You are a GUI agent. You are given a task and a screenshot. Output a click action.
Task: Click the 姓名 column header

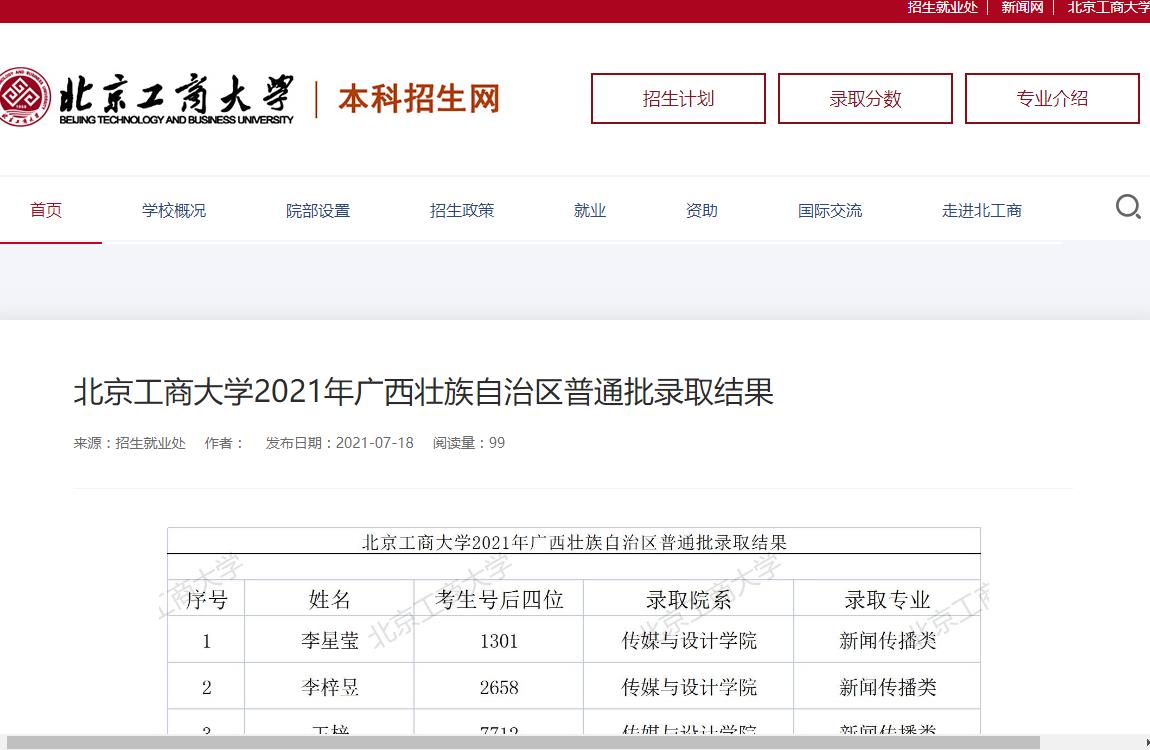click(329, 600)
